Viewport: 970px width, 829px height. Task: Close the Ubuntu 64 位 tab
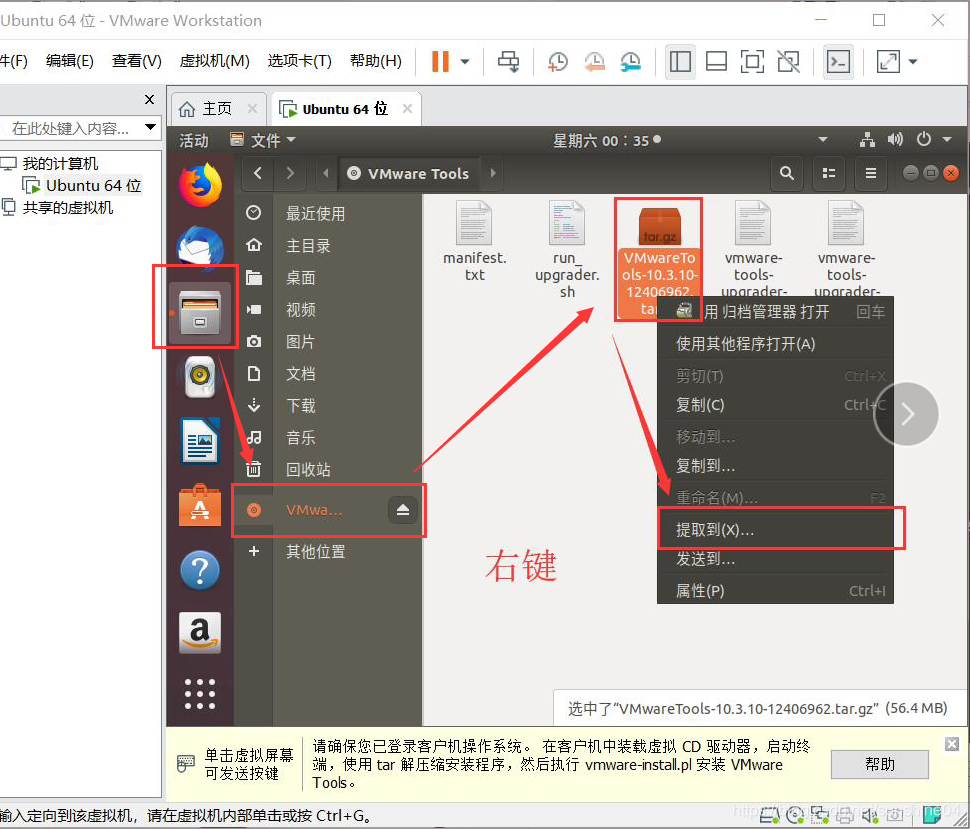tap(407, 109)
